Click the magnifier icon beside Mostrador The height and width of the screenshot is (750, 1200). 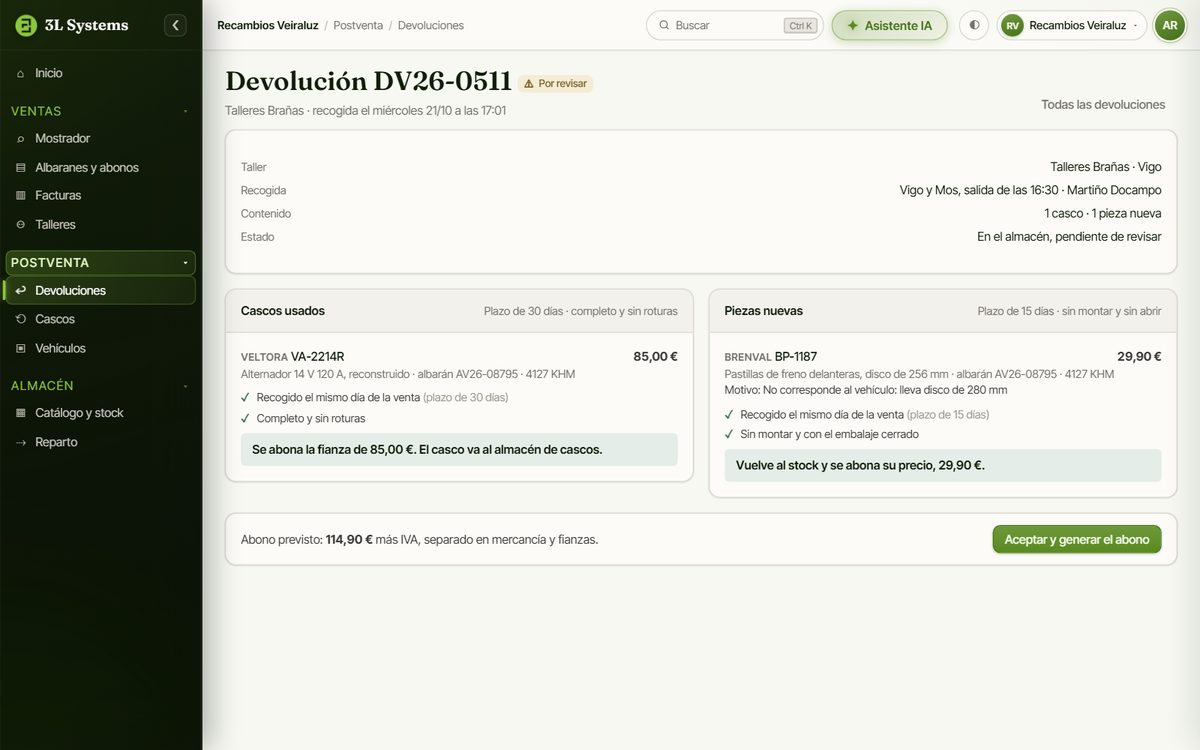[x=21, y=138]
